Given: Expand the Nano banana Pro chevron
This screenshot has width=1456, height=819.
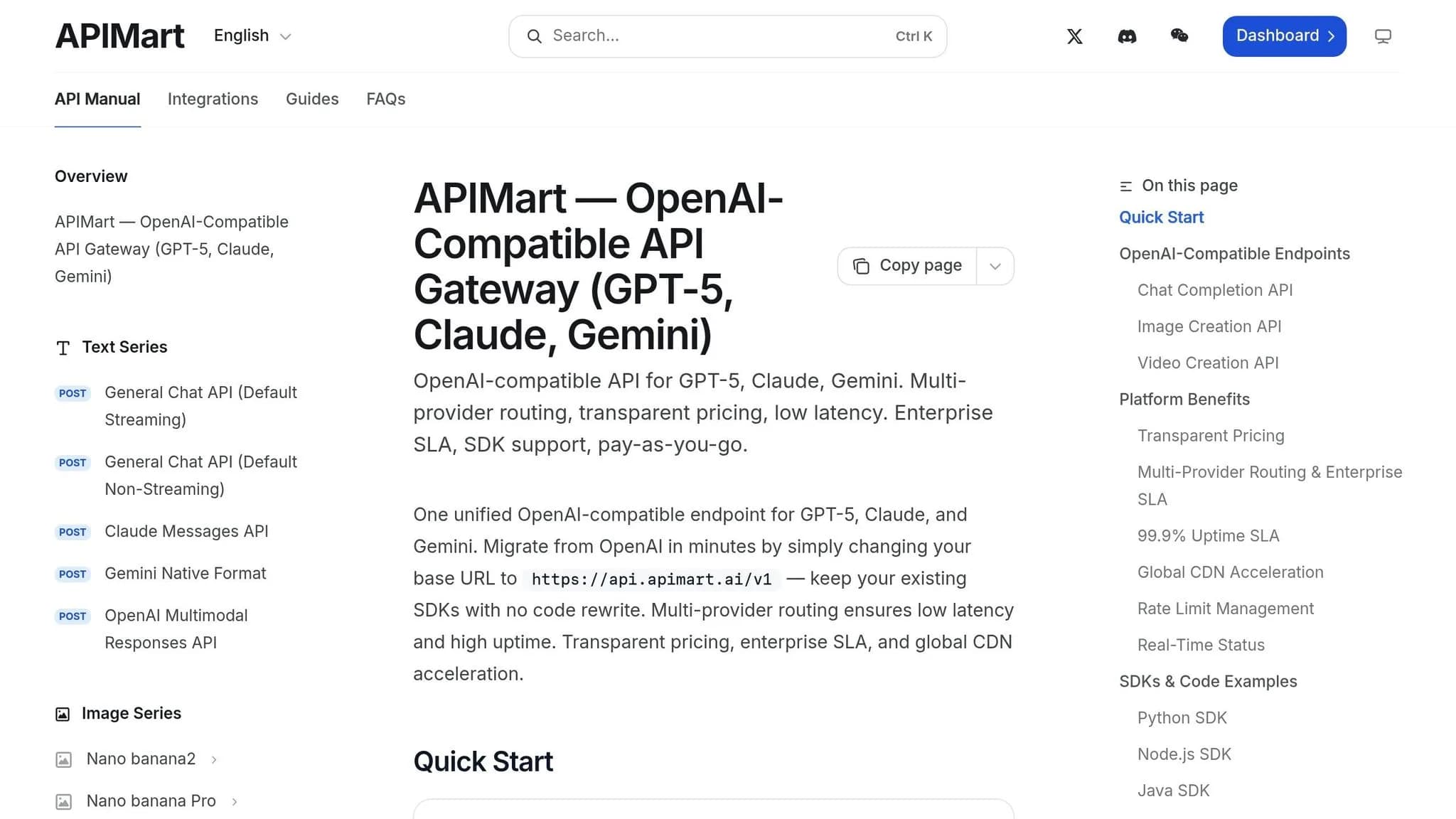Looking at the screenshot, I should pos(235,801).
